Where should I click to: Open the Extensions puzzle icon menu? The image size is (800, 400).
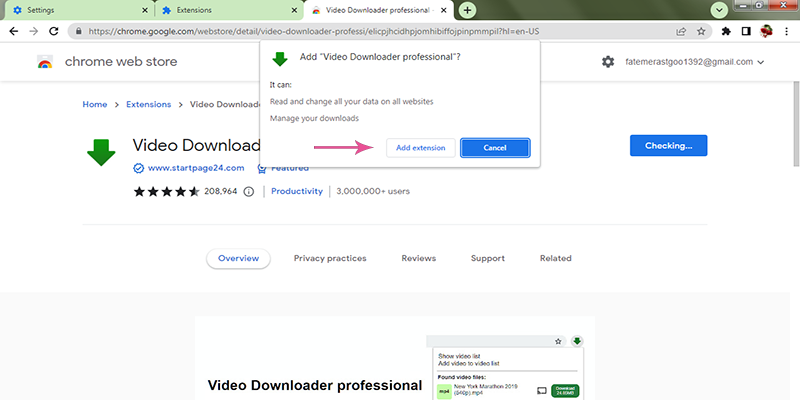726,31
